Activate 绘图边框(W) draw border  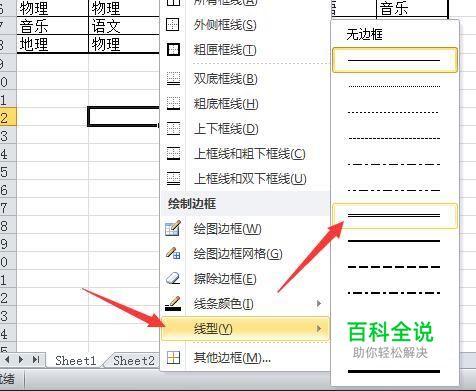click(244, 229)
